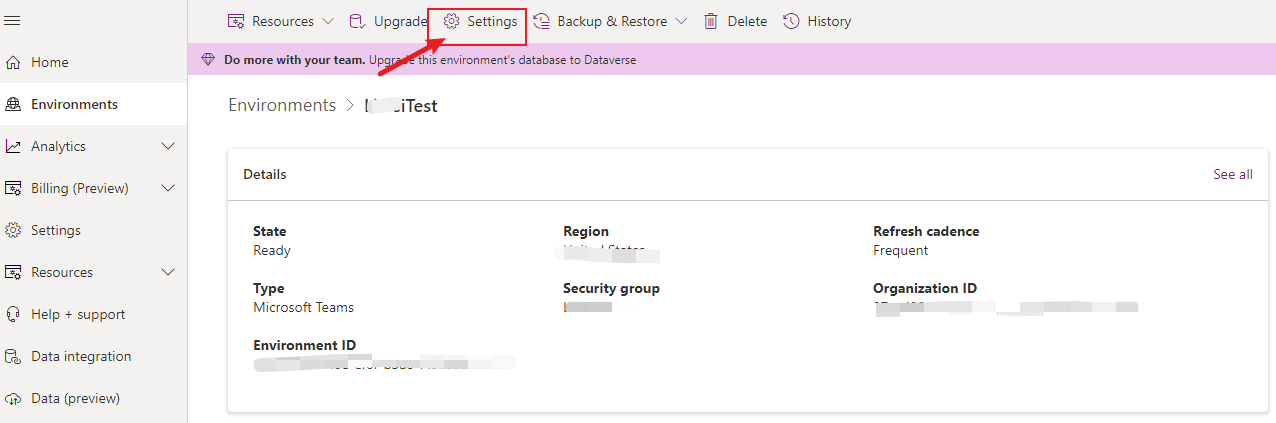Click the diamond icon in the banner
The width and height of the screenshot is (1276, 423).
208,59
